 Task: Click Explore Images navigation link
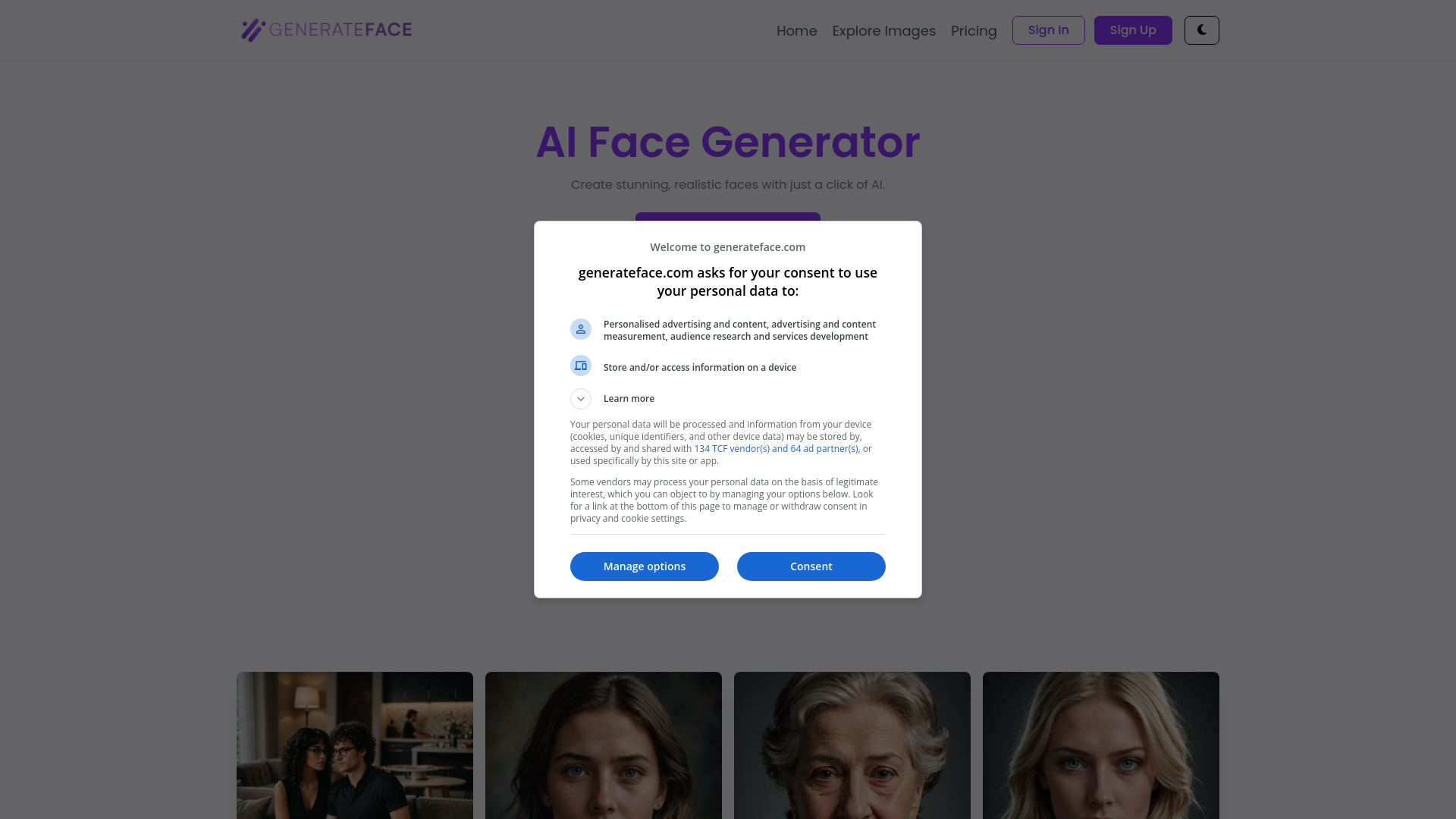coord(883,31)
